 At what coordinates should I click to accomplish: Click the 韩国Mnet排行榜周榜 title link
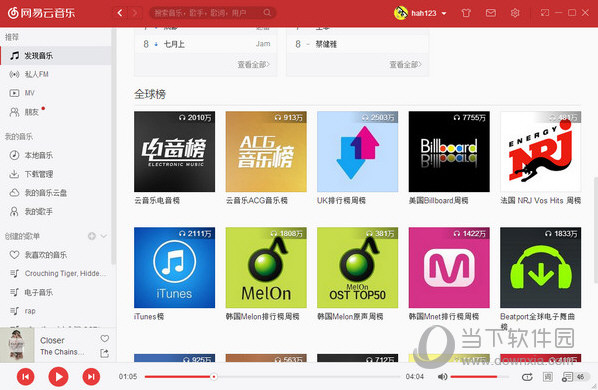click(x=444, y=316)
